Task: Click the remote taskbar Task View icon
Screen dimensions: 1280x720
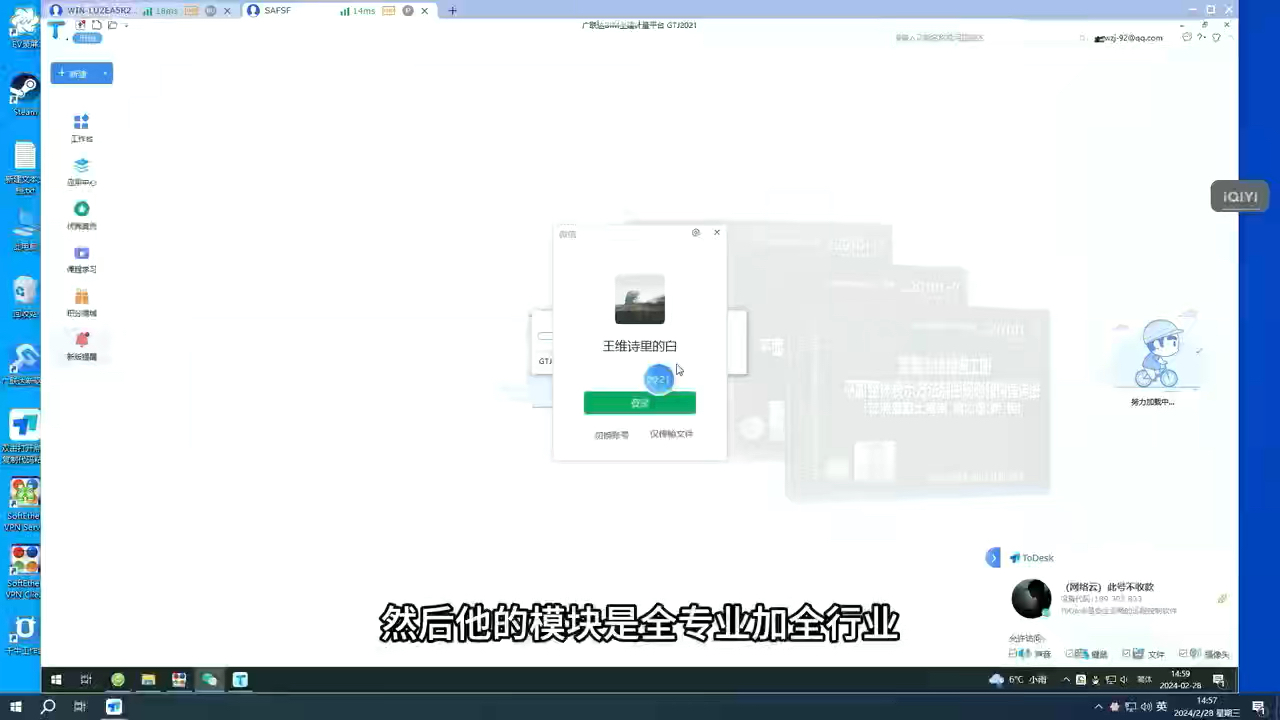Action: pos(86,680)
